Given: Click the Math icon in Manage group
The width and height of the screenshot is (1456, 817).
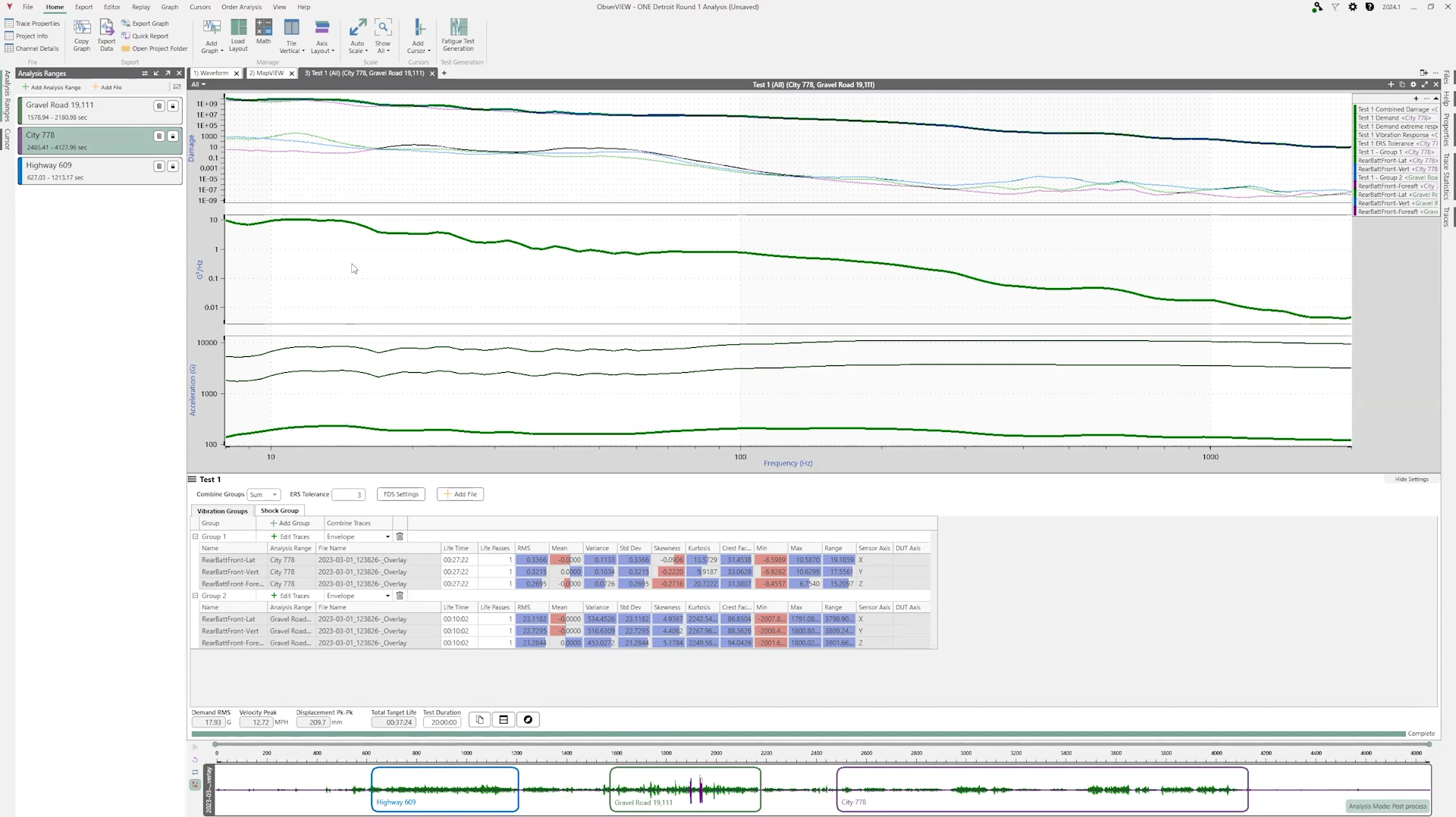Looking at the screenshot, I should click(263, 32).
